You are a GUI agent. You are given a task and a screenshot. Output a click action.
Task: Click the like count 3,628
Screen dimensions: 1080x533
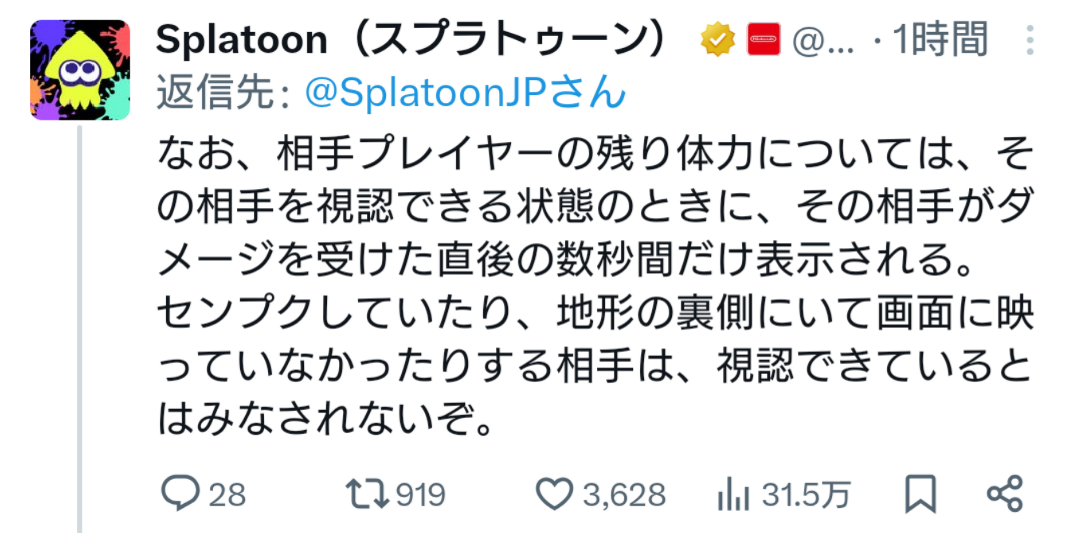(x=626, y=494)
